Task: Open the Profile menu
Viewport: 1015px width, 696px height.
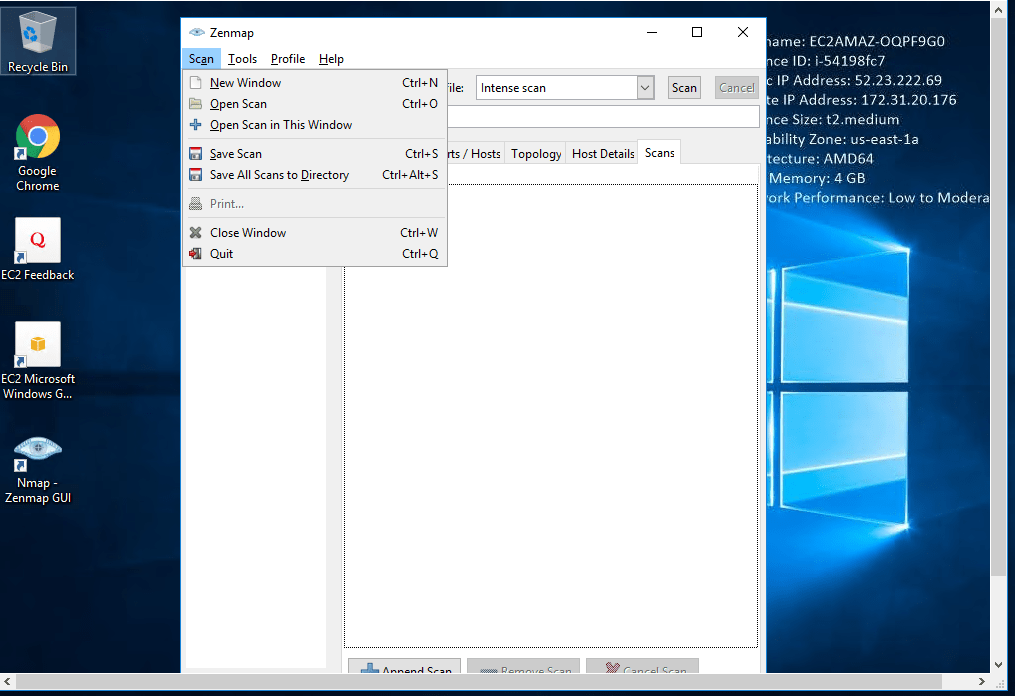Action: click(288, 59)
